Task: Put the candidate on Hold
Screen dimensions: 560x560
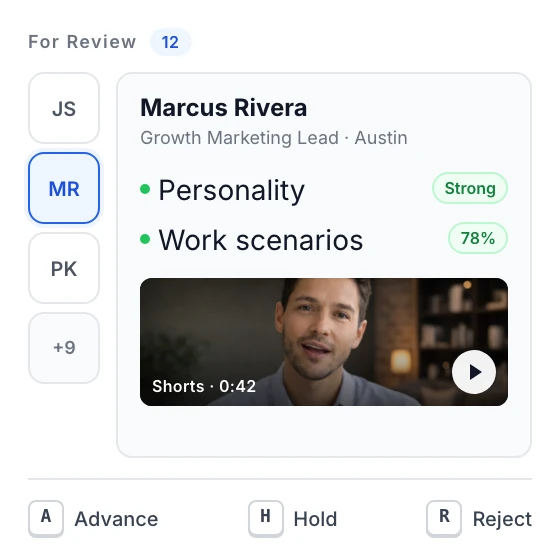Action: pos(315,519)
